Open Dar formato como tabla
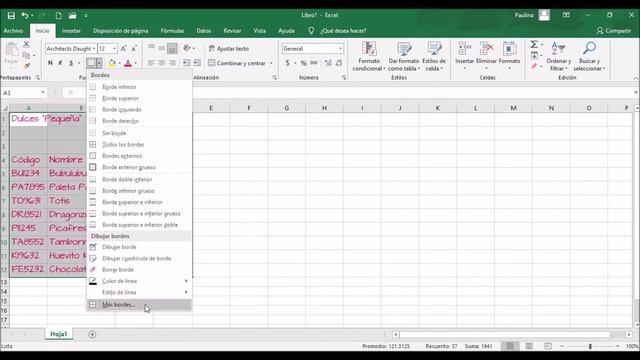 pos(404,56)
